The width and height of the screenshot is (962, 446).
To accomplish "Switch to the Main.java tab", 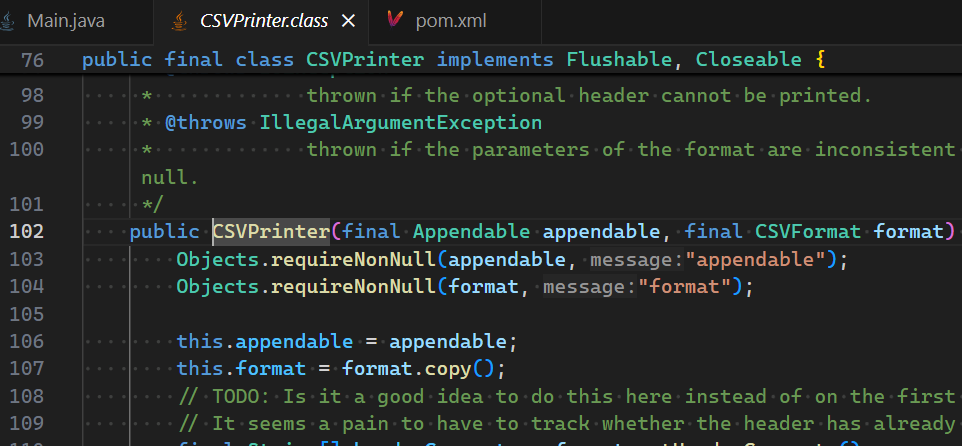I will (x=65, y=21).
